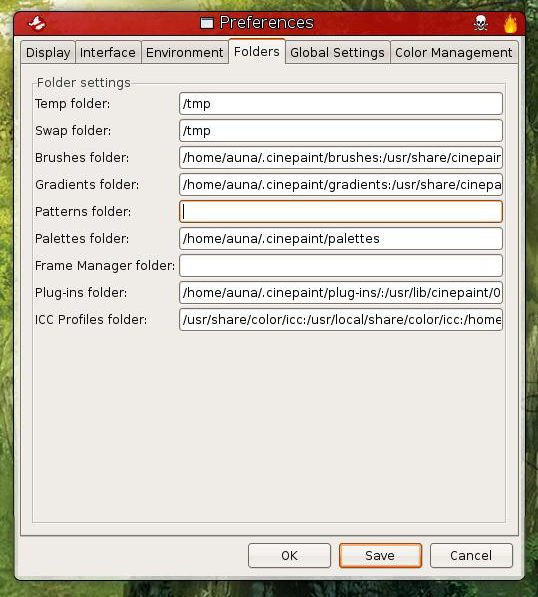
Task: Click the 'Brushes folder:' label
Action: (x=82, y=158)
